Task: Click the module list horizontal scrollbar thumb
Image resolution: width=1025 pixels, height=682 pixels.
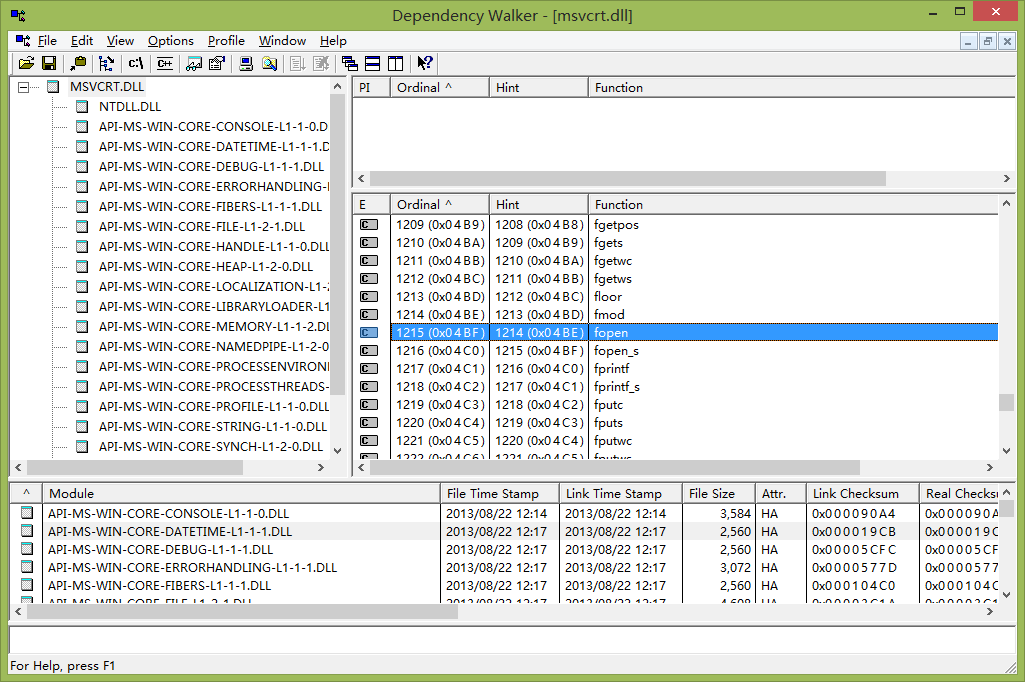Action: pyautogui.click(x=242, y=612)
